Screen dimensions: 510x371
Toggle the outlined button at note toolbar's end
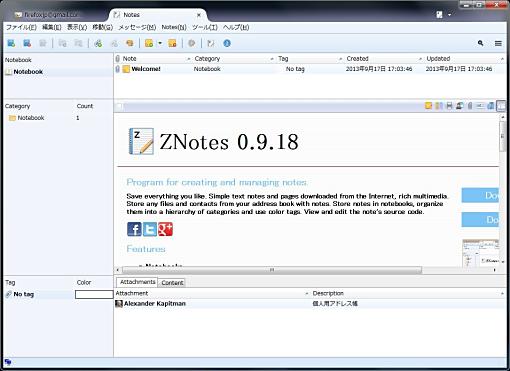point(501,106)
